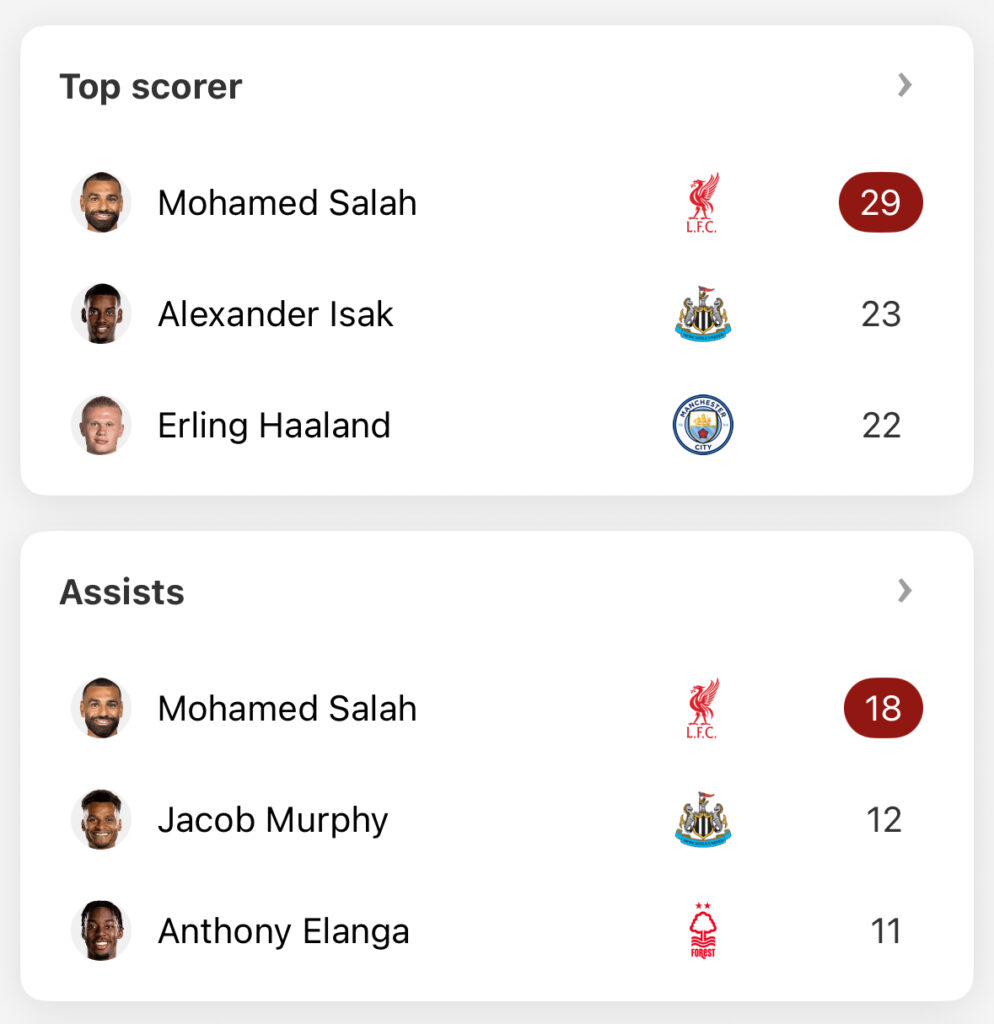Expand the Assists list chevron

[x=905, y=590]
